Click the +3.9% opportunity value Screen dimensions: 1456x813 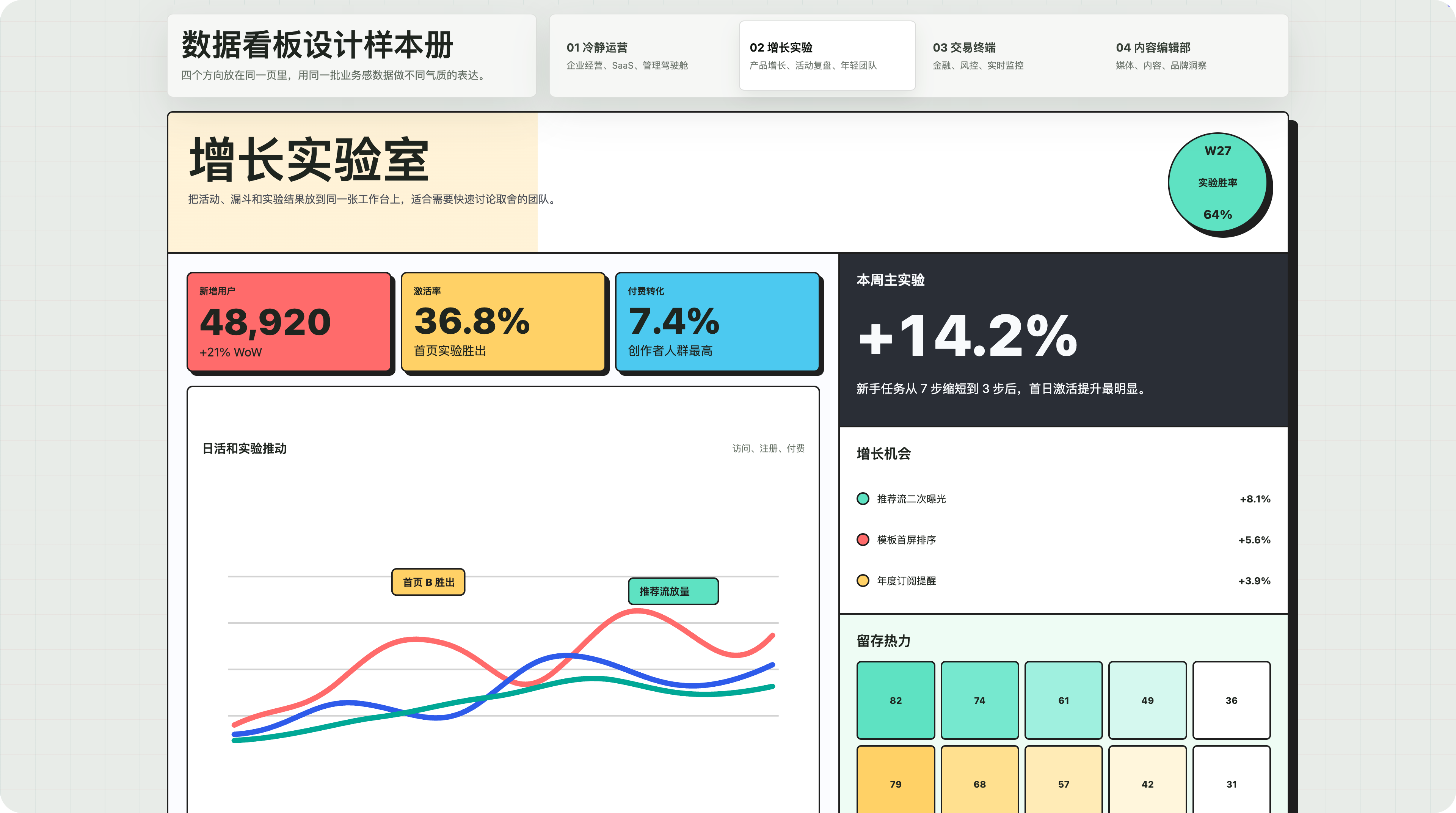tap(1254, 581)
